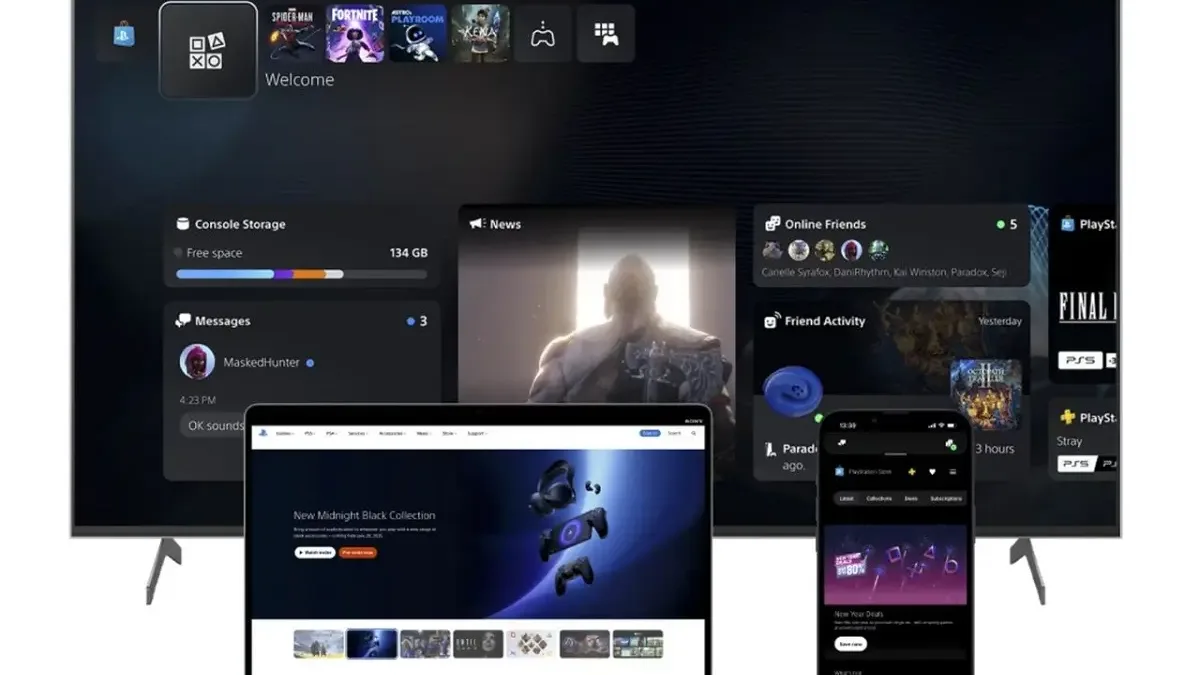Select the first carousel thumbnail on laptop
Viewport: 1200px width, 675px height.
[x=319, y=643]
